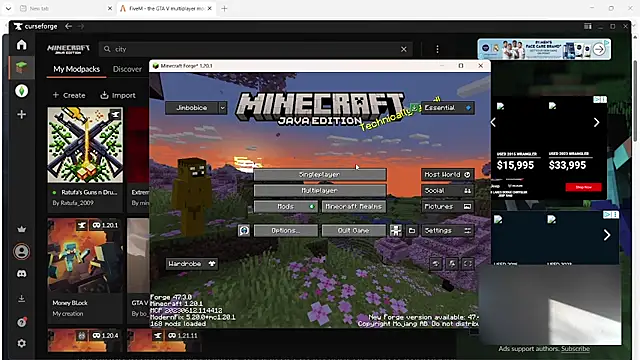Close the FiveM browser tab
Screen dimensions: 640x360
coord(209,8)
